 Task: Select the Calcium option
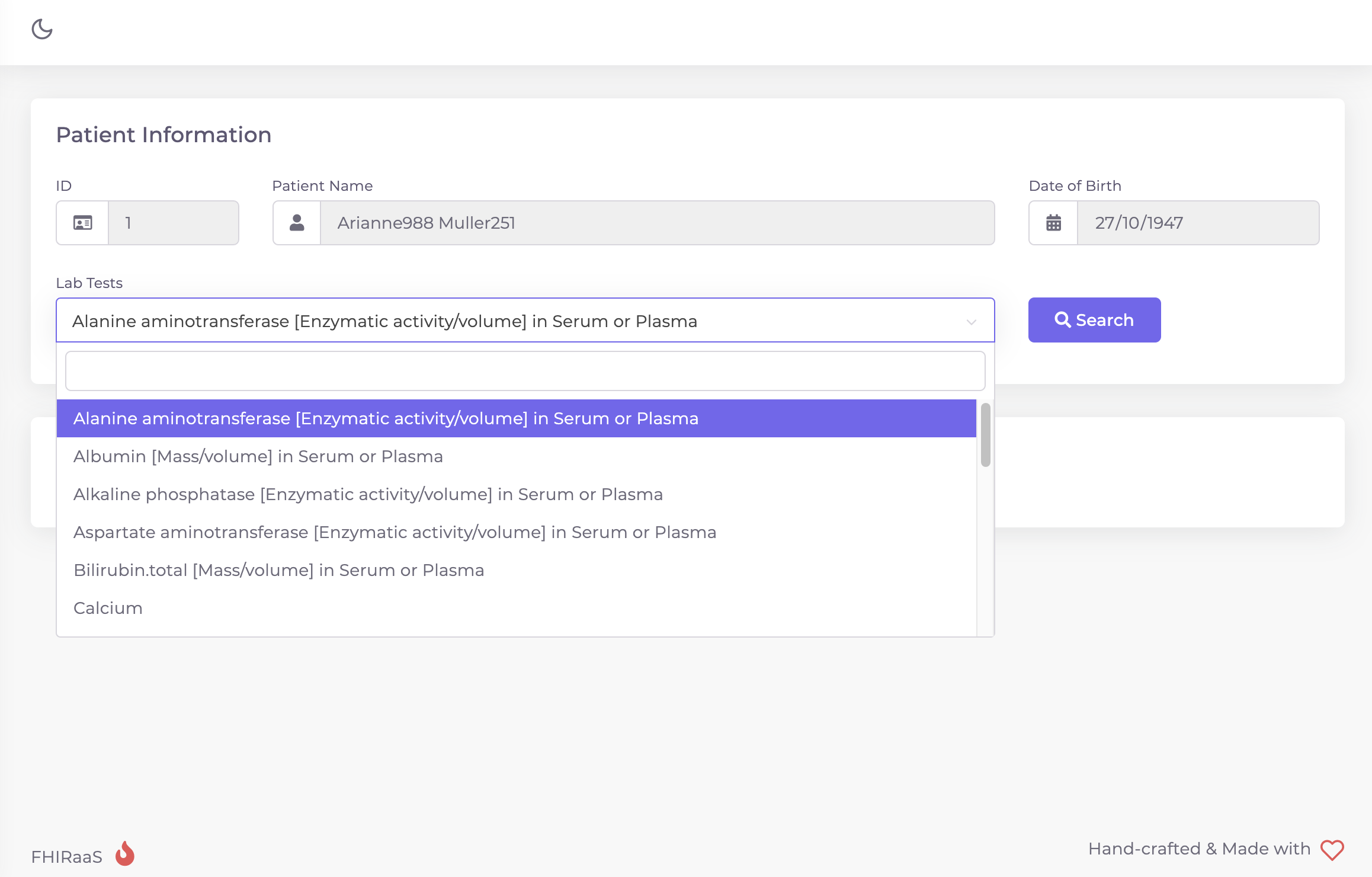click(x=108, y=608)
